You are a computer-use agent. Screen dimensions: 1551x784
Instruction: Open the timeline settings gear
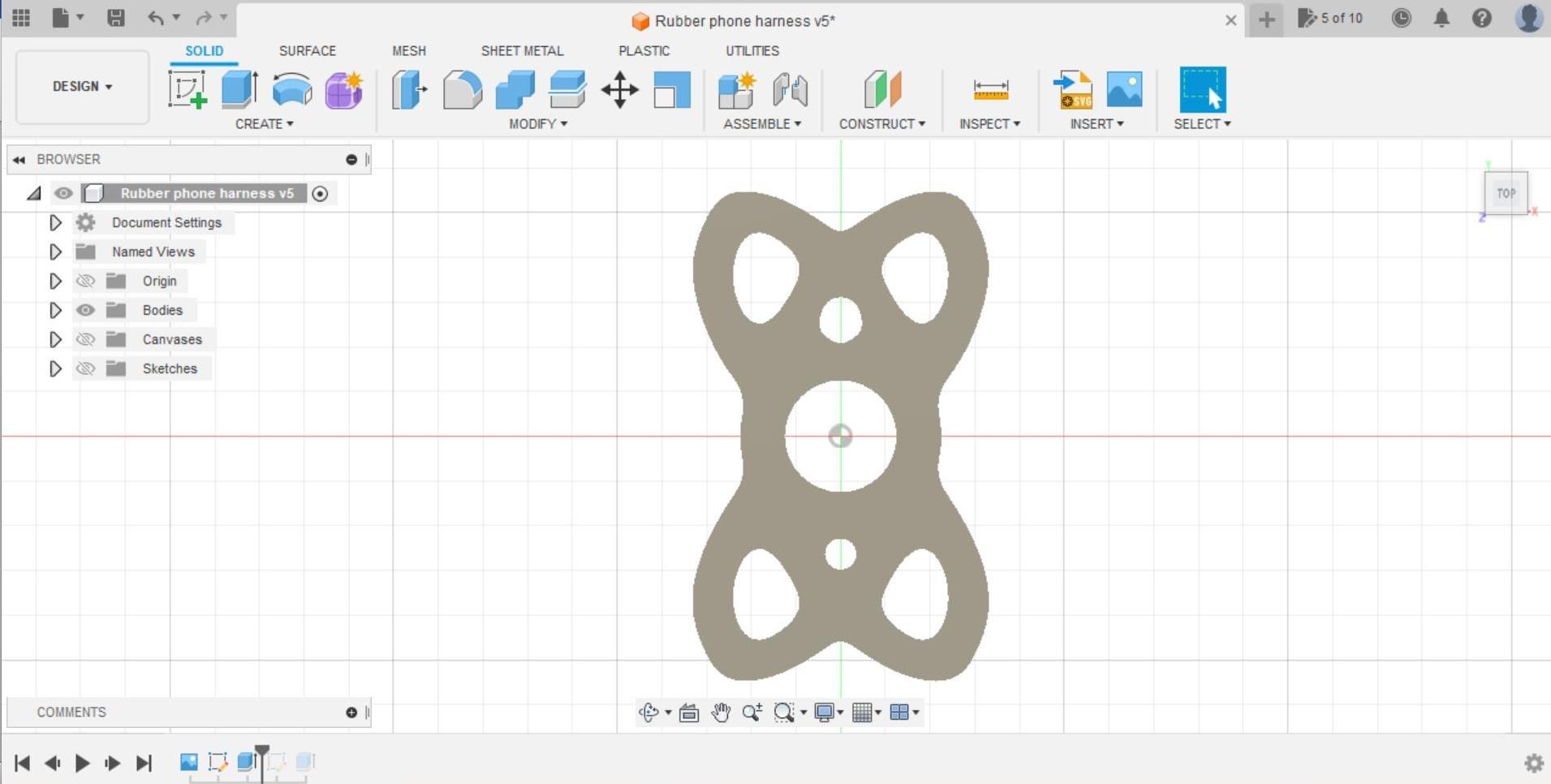click(1534, 763)
